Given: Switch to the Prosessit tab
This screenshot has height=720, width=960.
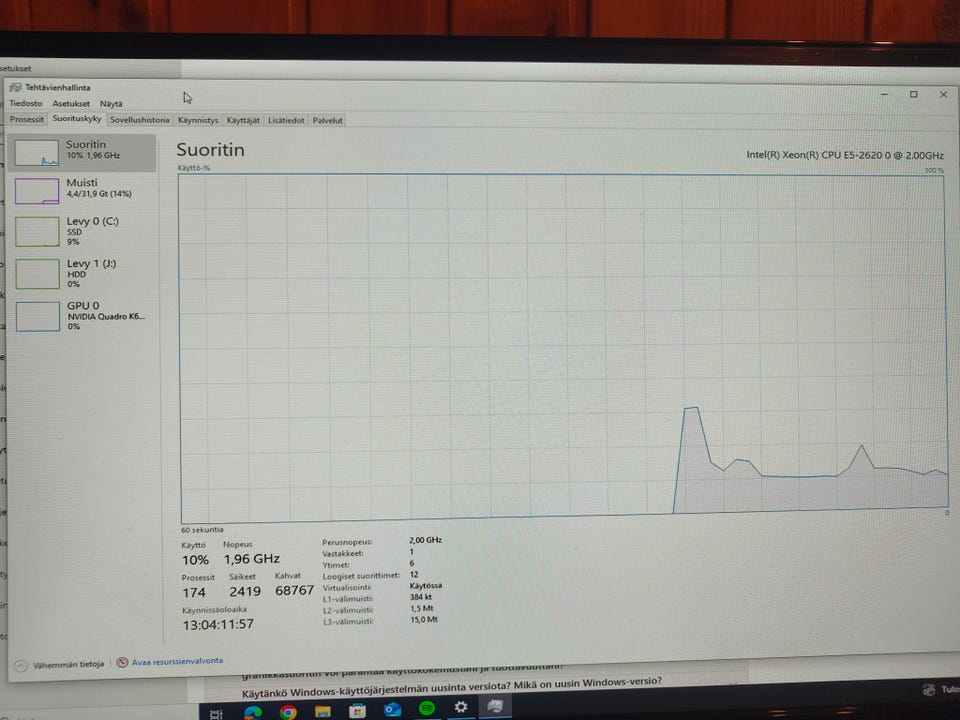Looking at the screenshot, I should (x=27, y=119).
